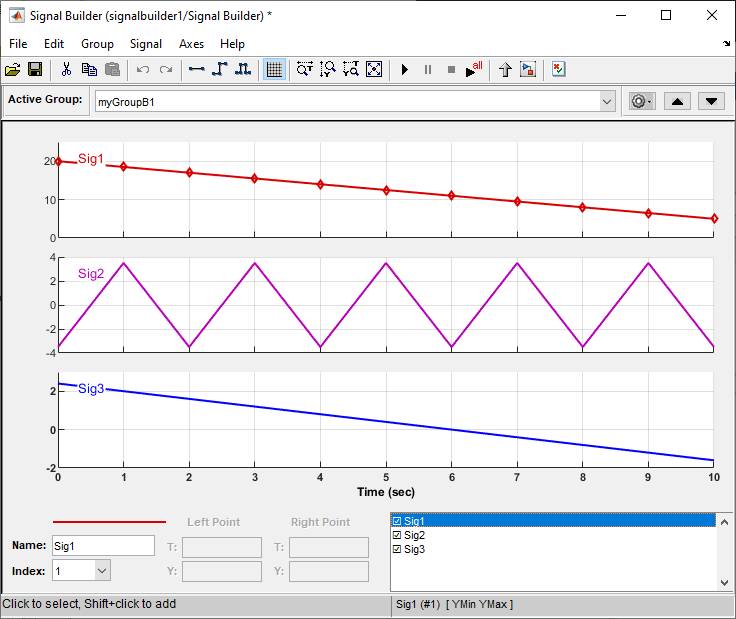
Task: Select Sig1 data point at time 10
Action: click(x=714, y=218)
